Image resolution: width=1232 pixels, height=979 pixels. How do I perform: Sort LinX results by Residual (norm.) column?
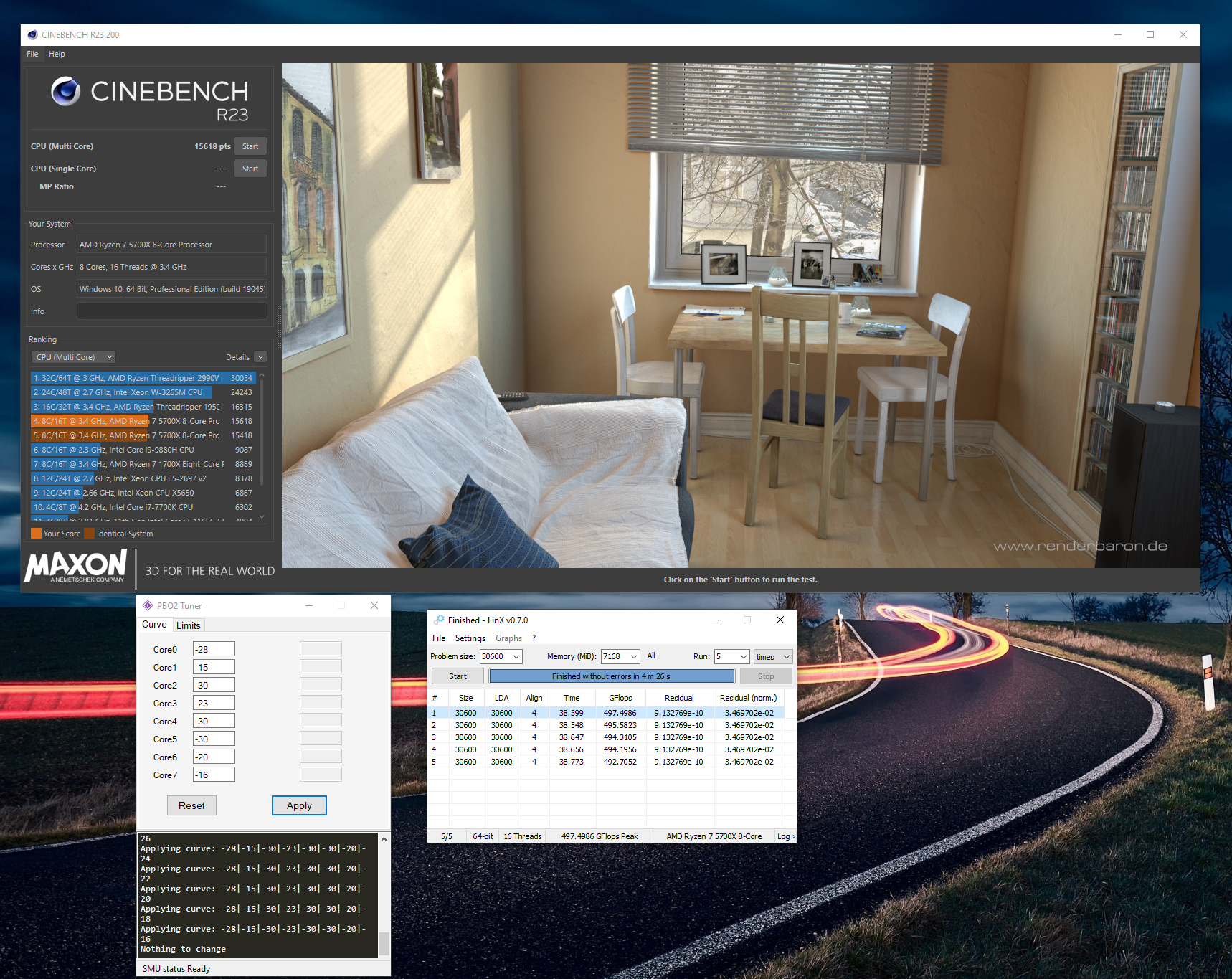click(x=749, y=698)
